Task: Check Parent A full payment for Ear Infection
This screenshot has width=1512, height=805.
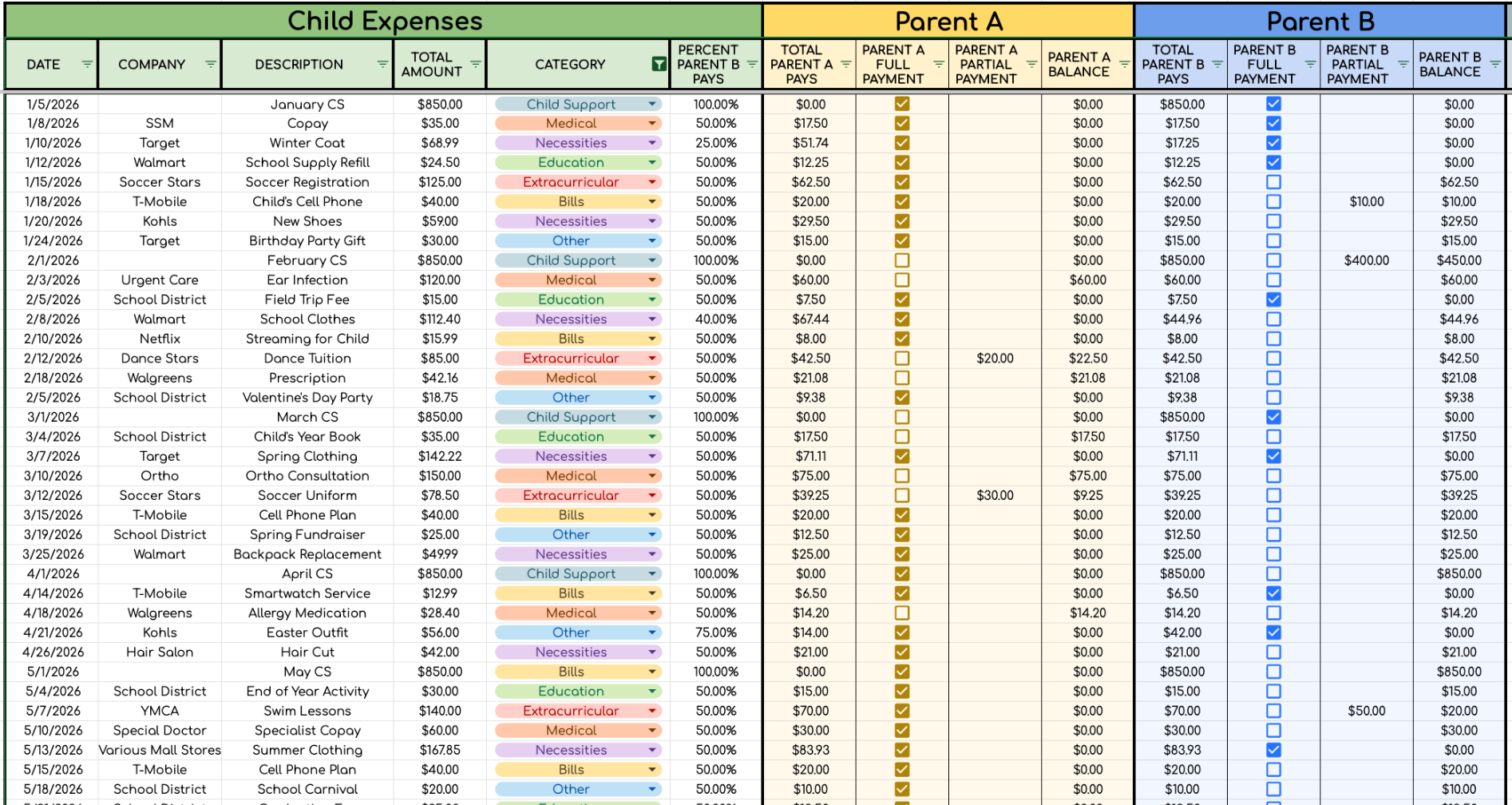Action: tap(902, 280)
